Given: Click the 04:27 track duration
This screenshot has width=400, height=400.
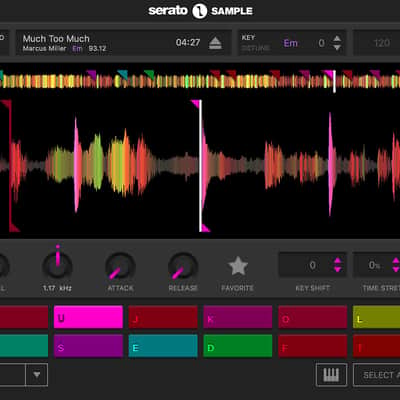Looking at the screenshot, I should tap(188, 43).
